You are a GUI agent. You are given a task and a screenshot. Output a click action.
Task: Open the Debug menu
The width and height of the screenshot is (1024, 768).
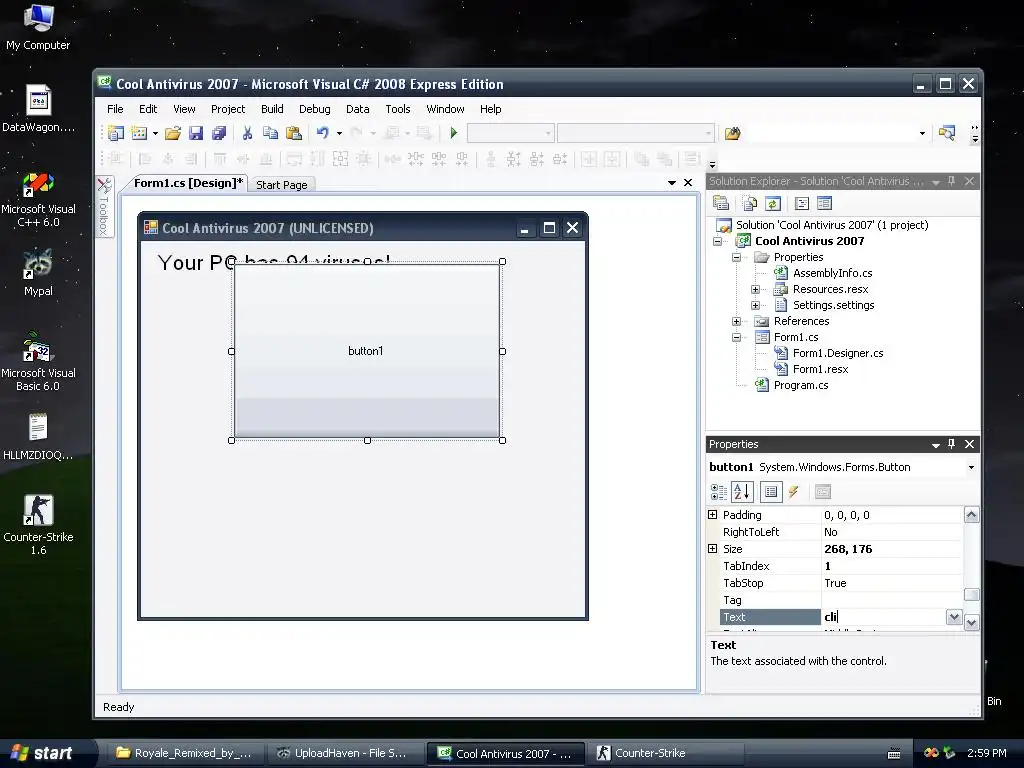(315, 109)
